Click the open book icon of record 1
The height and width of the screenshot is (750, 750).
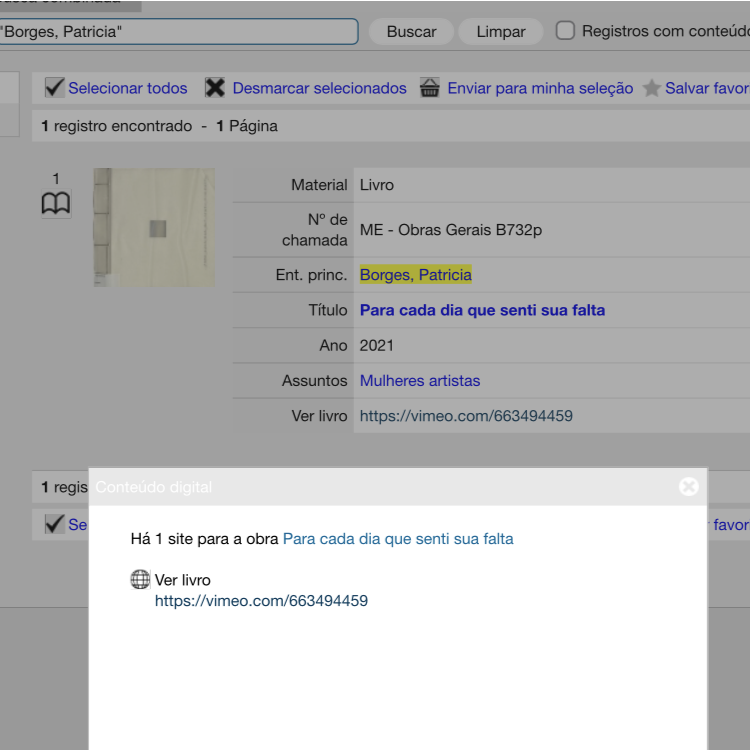coord(56,204)
